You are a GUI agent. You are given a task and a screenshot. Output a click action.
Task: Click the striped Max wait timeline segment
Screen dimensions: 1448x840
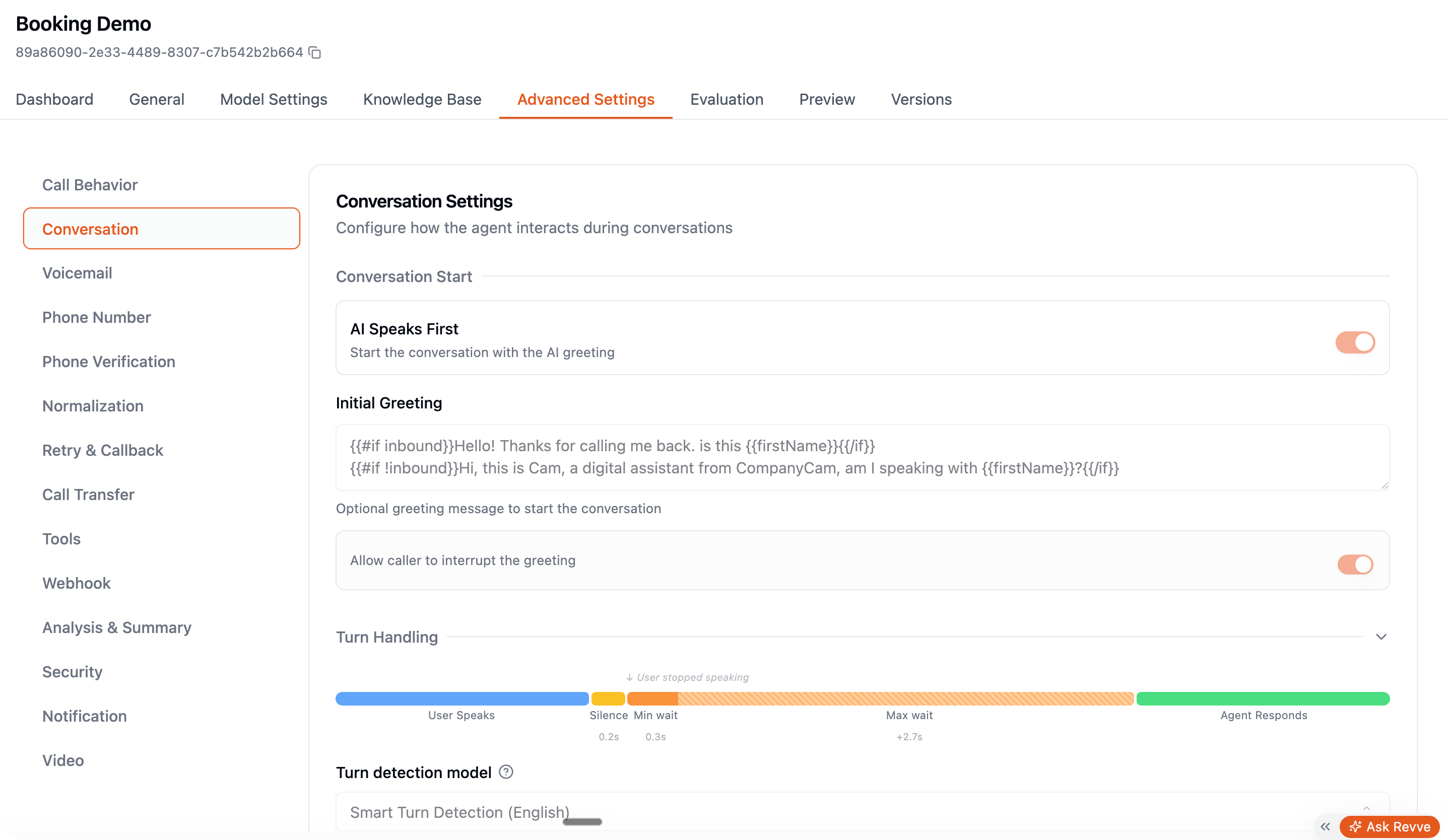pyautogui.click(x=905, y=698)
